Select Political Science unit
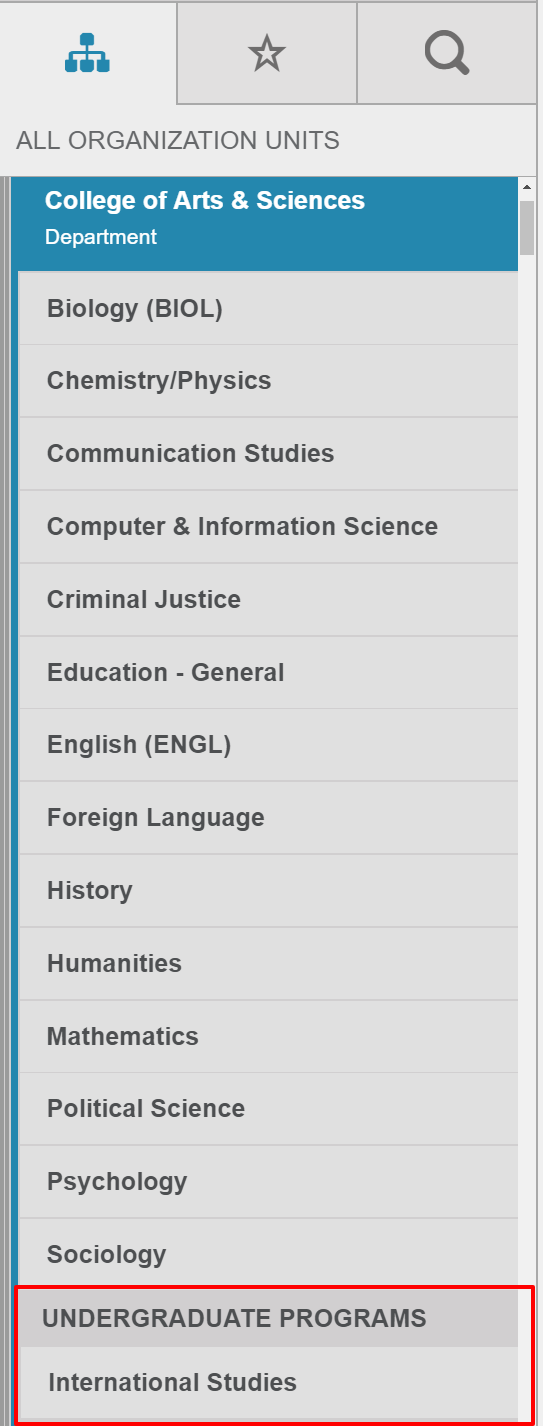 [x=268, y=1109]
